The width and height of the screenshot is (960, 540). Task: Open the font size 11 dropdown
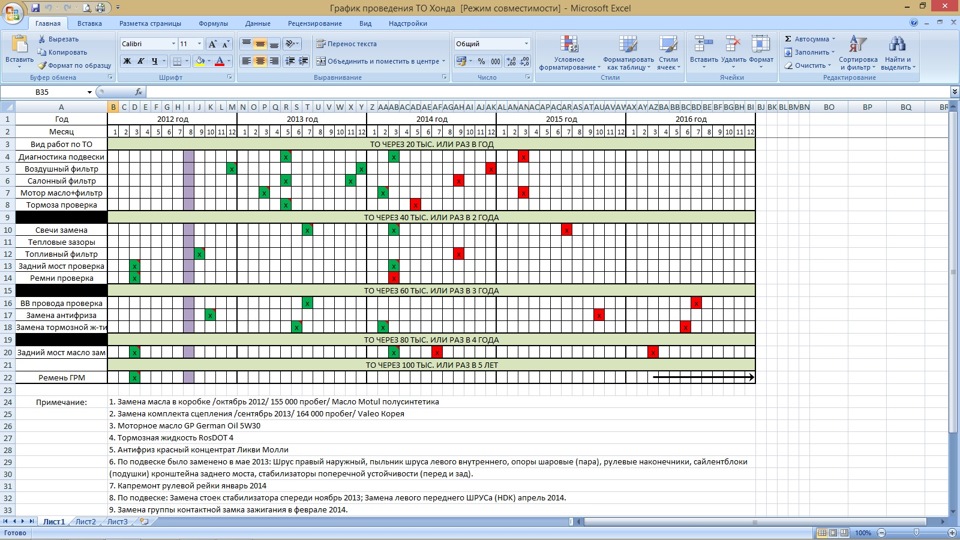(x=199, y=44)
